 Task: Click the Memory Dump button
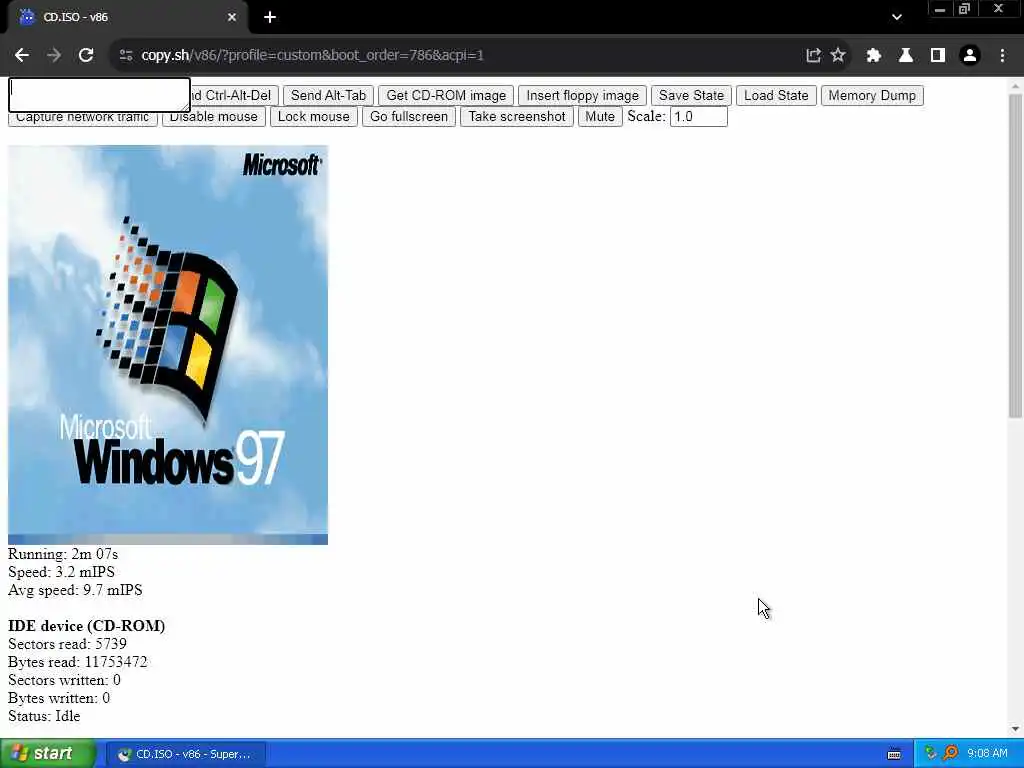coord(872,95)
